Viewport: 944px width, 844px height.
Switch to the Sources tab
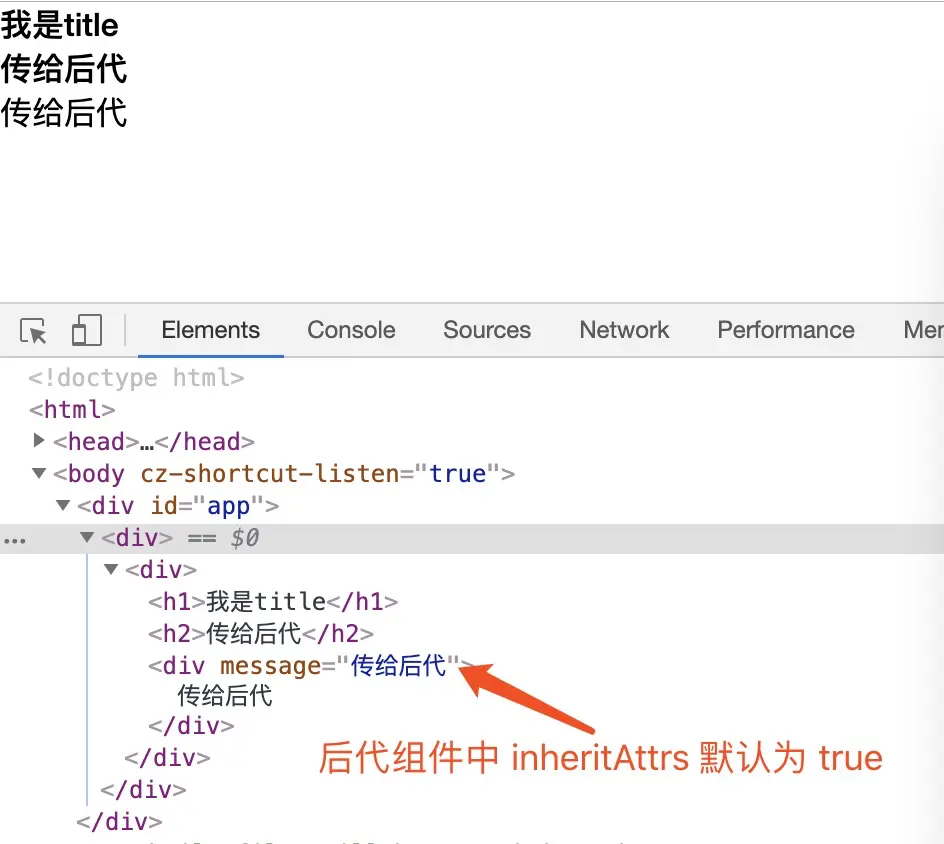[486, 329]
